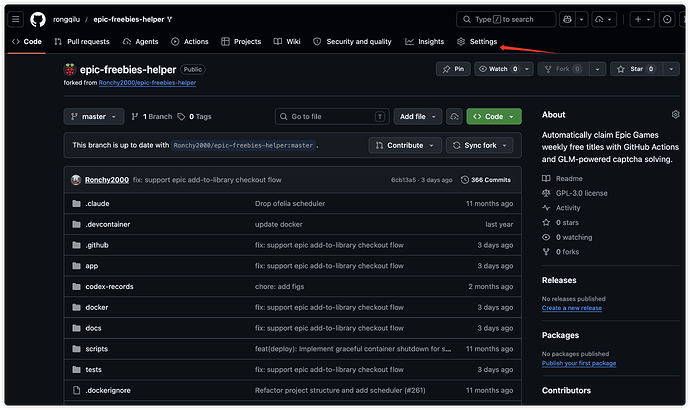
Task: Open the repository Settings tab
Action: (x=477, y=41)
